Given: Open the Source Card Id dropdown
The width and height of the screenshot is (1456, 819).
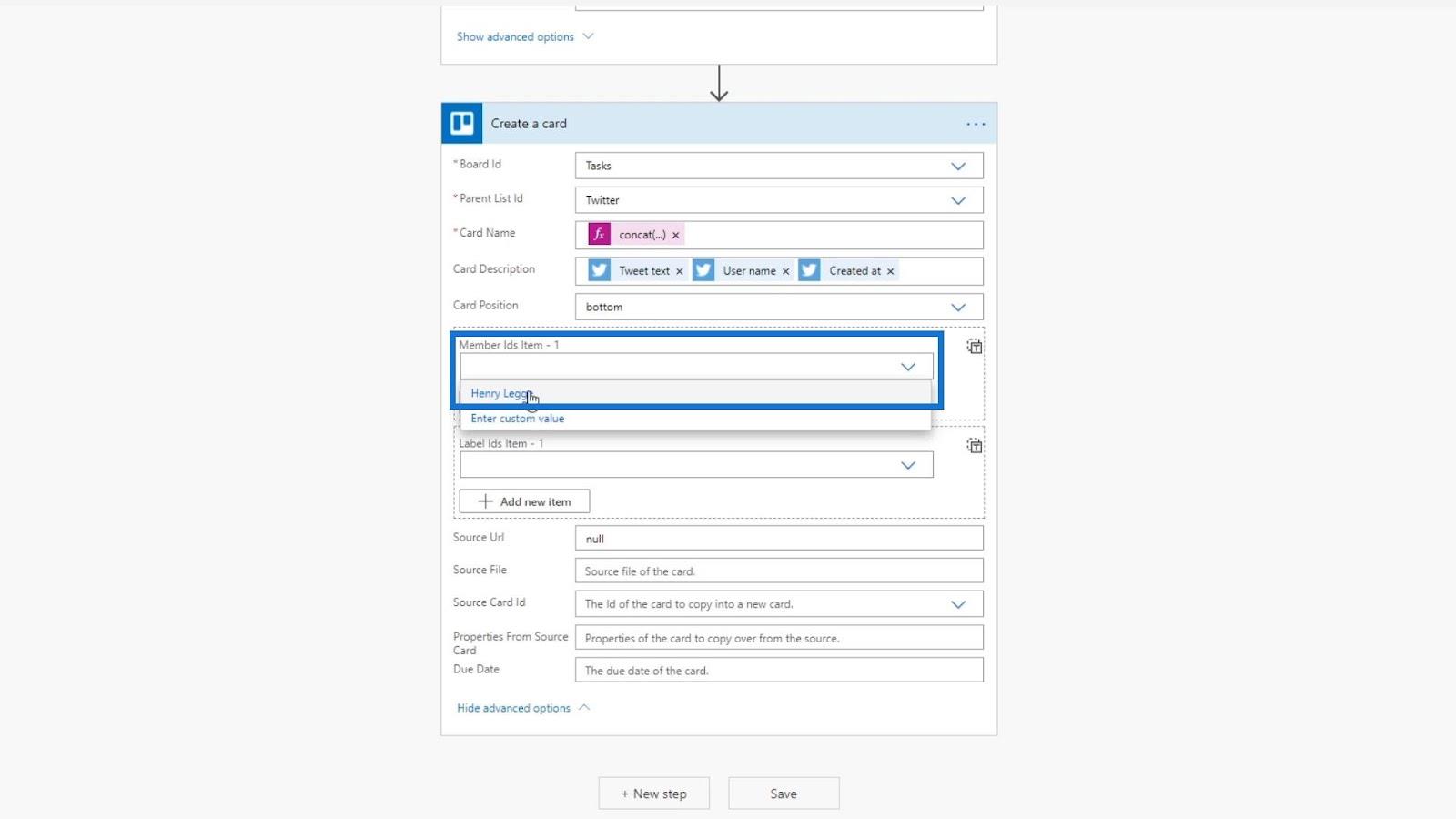Looking at the screenshot, I should pos(958,604).
